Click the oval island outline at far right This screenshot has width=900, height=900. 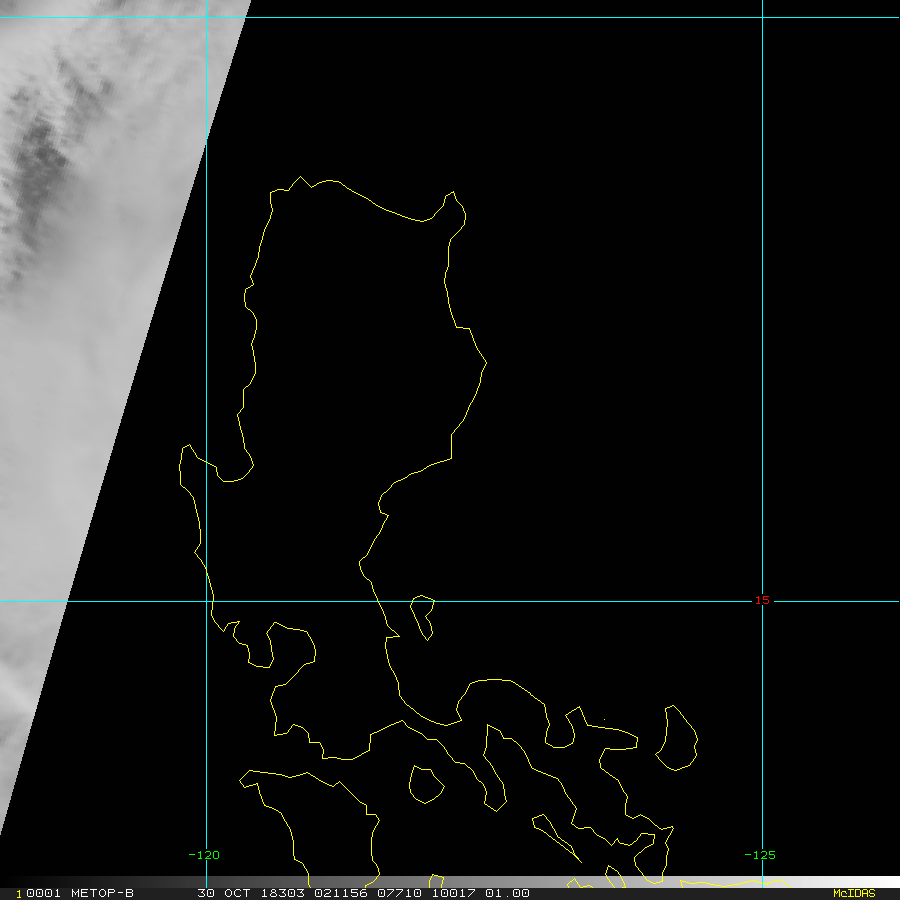click(679, 739)
